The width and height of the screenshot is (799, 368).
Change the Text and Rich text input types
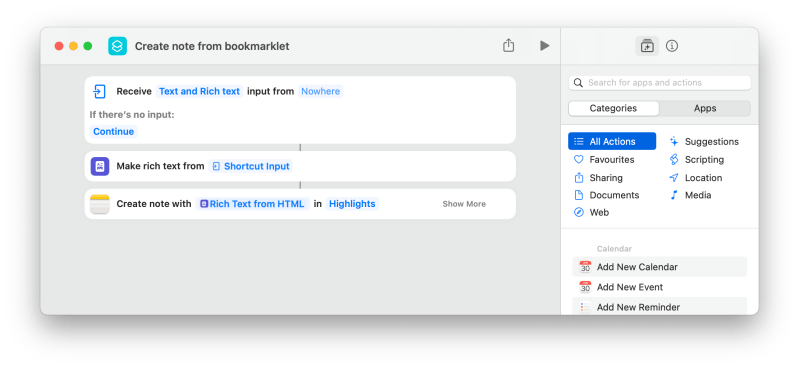(x=199, y=91)
